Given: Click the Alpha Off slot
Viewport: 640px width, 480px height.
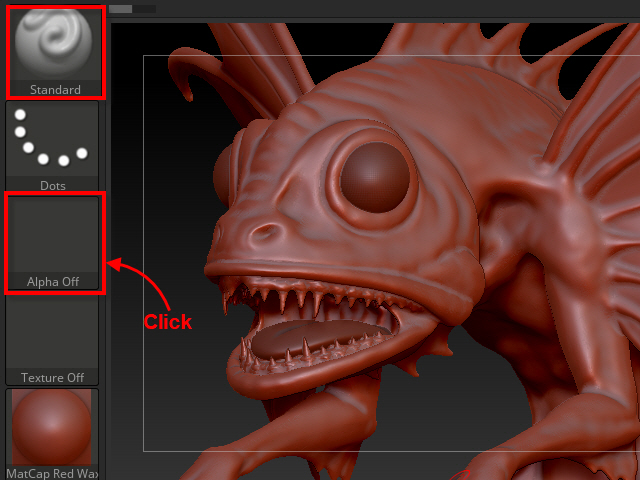Looking at the screenshot, I should (53, 242).
